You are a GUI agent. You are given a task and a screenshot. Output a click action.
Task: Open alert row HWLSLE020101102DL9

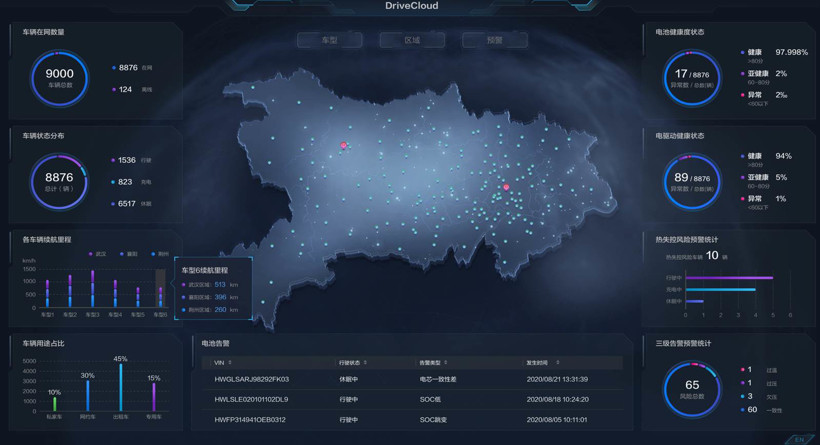click(412, 400)
